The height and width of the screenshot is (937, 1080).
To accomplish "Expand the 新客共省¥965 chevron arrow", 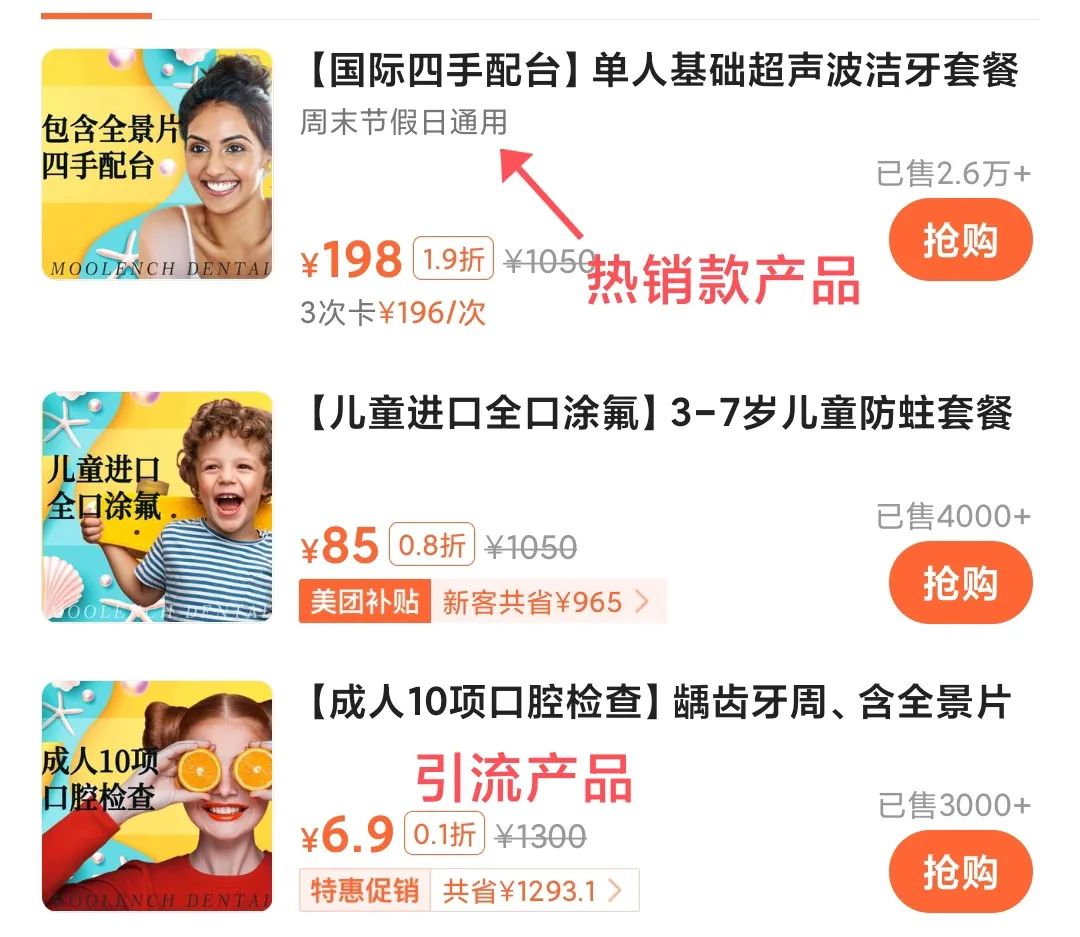I will coord(642,601).
